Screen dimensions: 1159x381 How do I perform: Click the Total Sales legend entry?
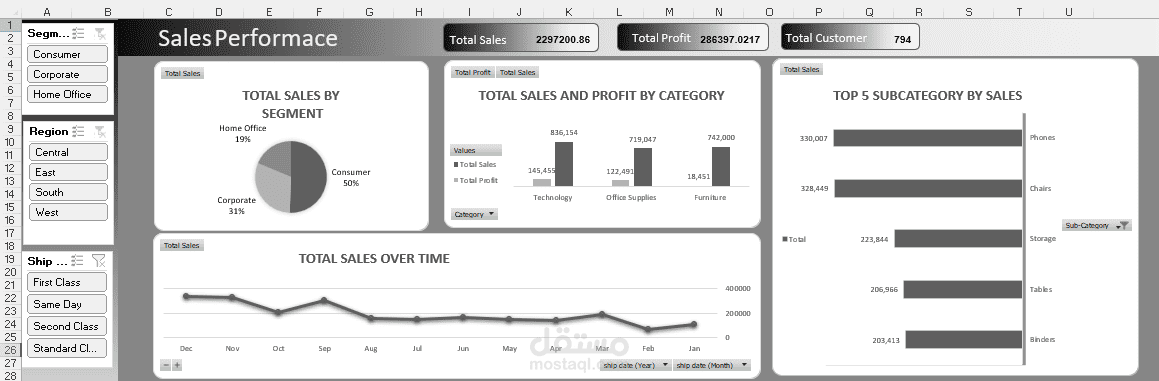[x=475, y=165]
